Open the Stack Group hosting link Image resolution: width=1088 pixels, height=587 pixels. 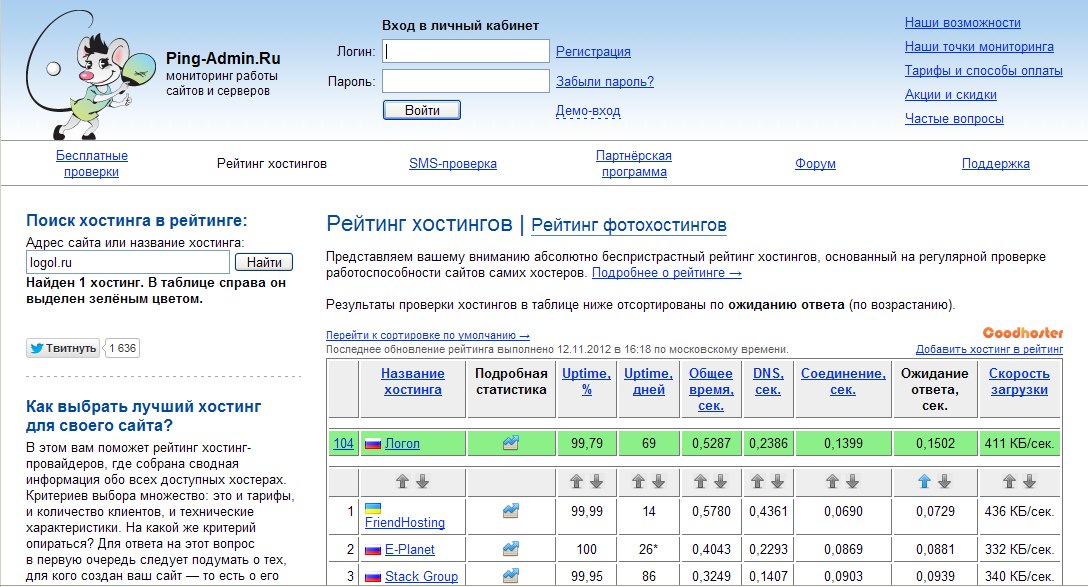[421, 576]
